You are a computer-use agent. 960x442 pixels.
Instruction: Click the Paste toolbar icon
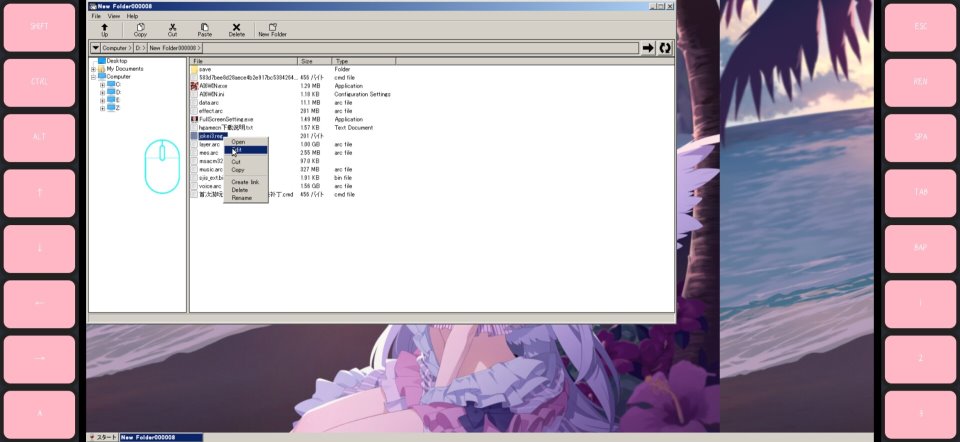point(204,30)
